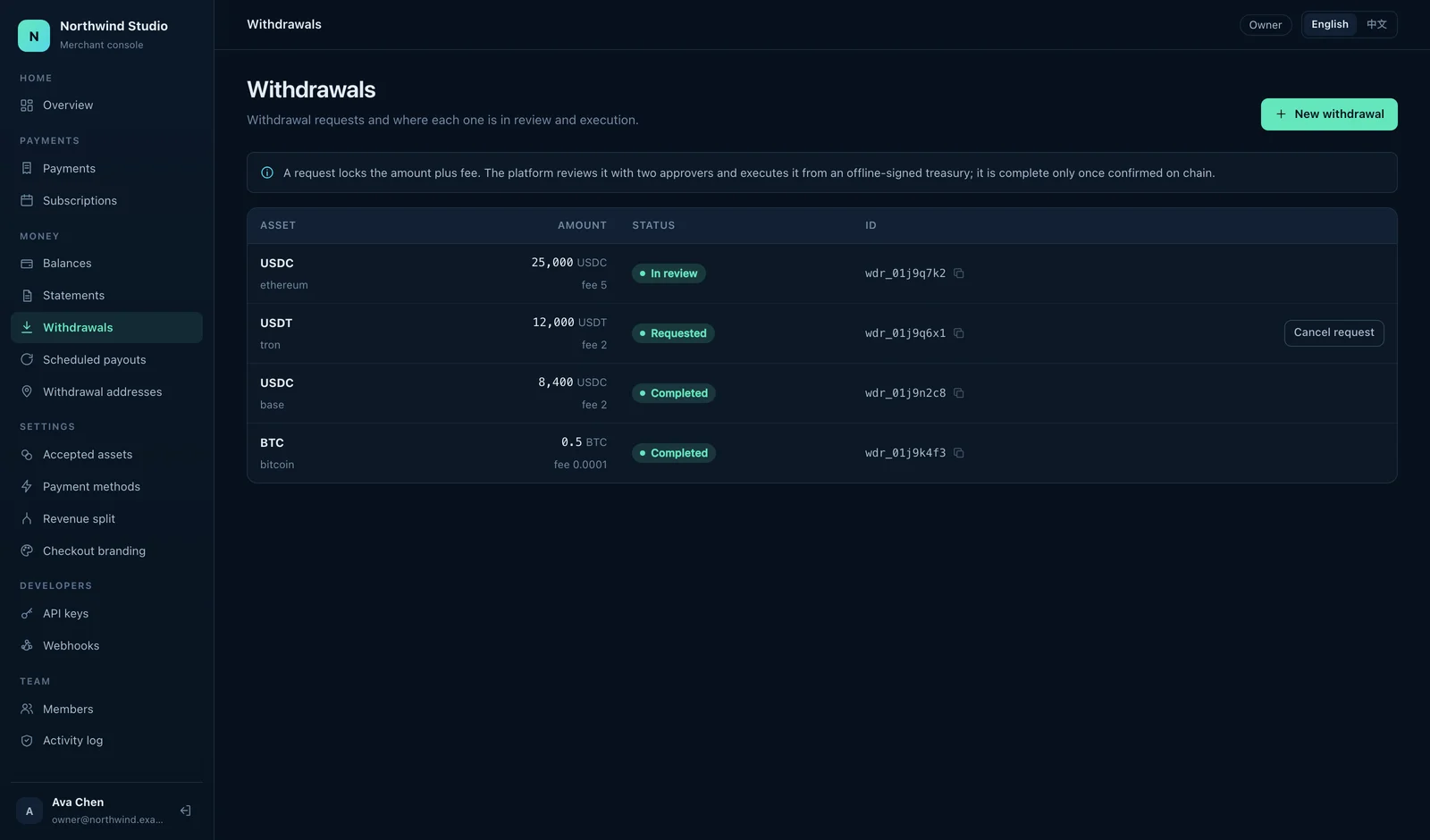
Task: Start a New withdrawal
Action: click(x=1329, y=114)
